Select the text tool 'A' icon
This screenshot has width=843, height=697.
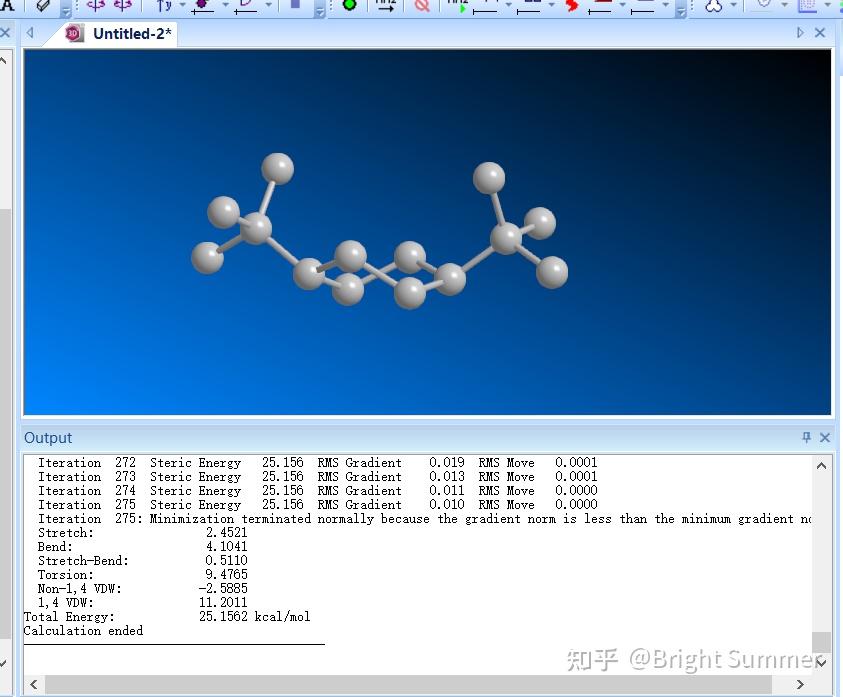pyautogui.click(x=7, y=5)
